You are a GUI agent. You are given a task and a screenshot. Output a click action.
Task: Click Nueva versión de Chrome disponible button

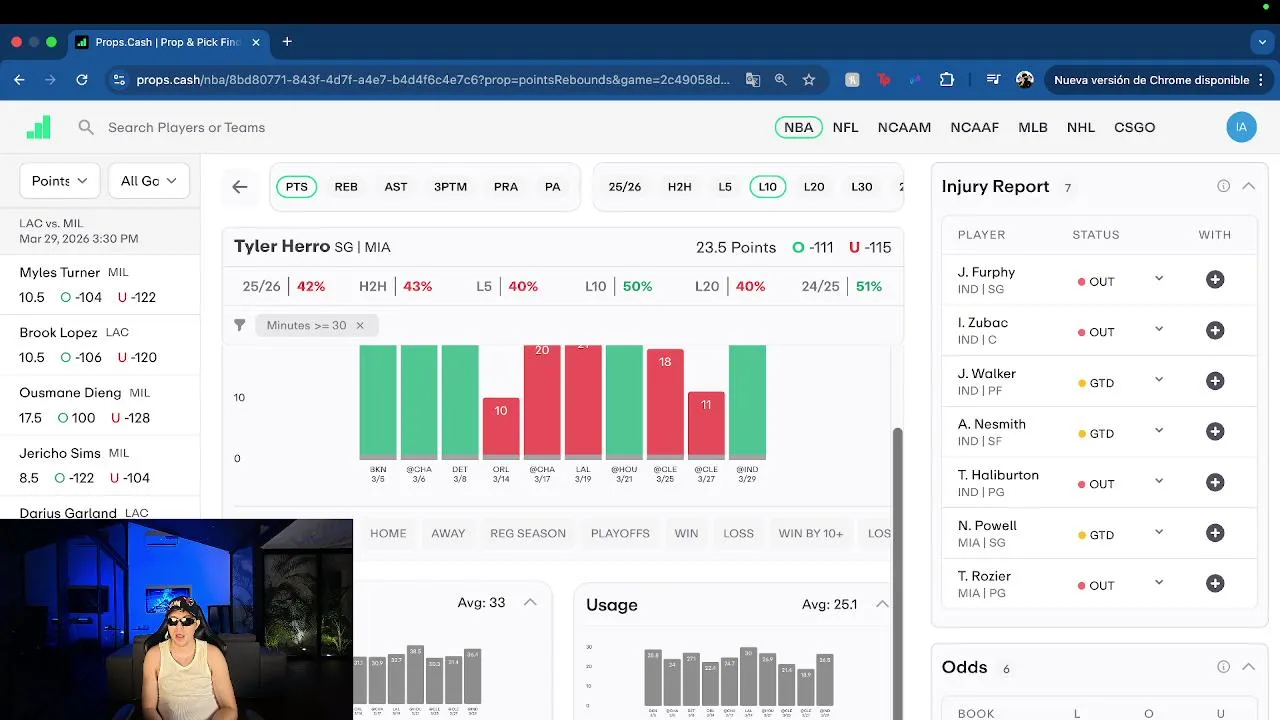1157,80
